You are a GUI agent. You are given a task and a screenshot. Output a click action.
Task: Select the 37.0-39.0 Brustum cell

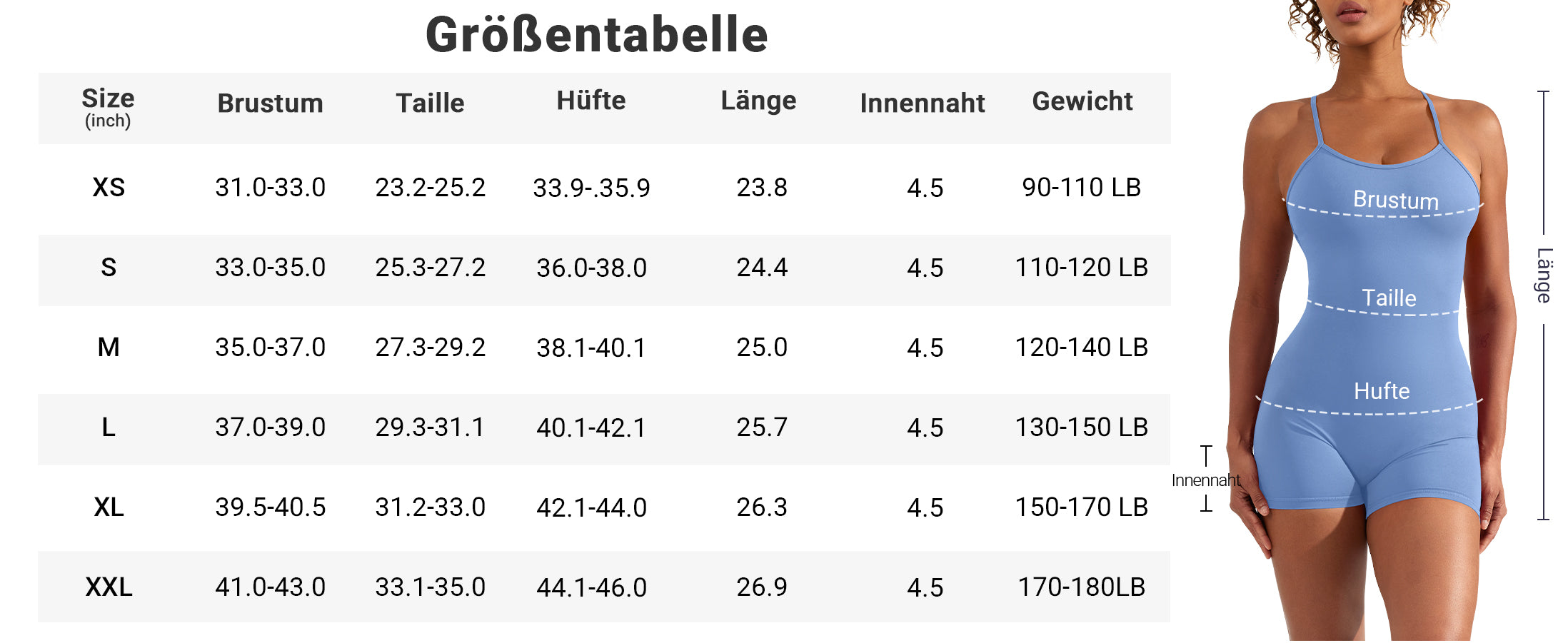pos(270,427)
